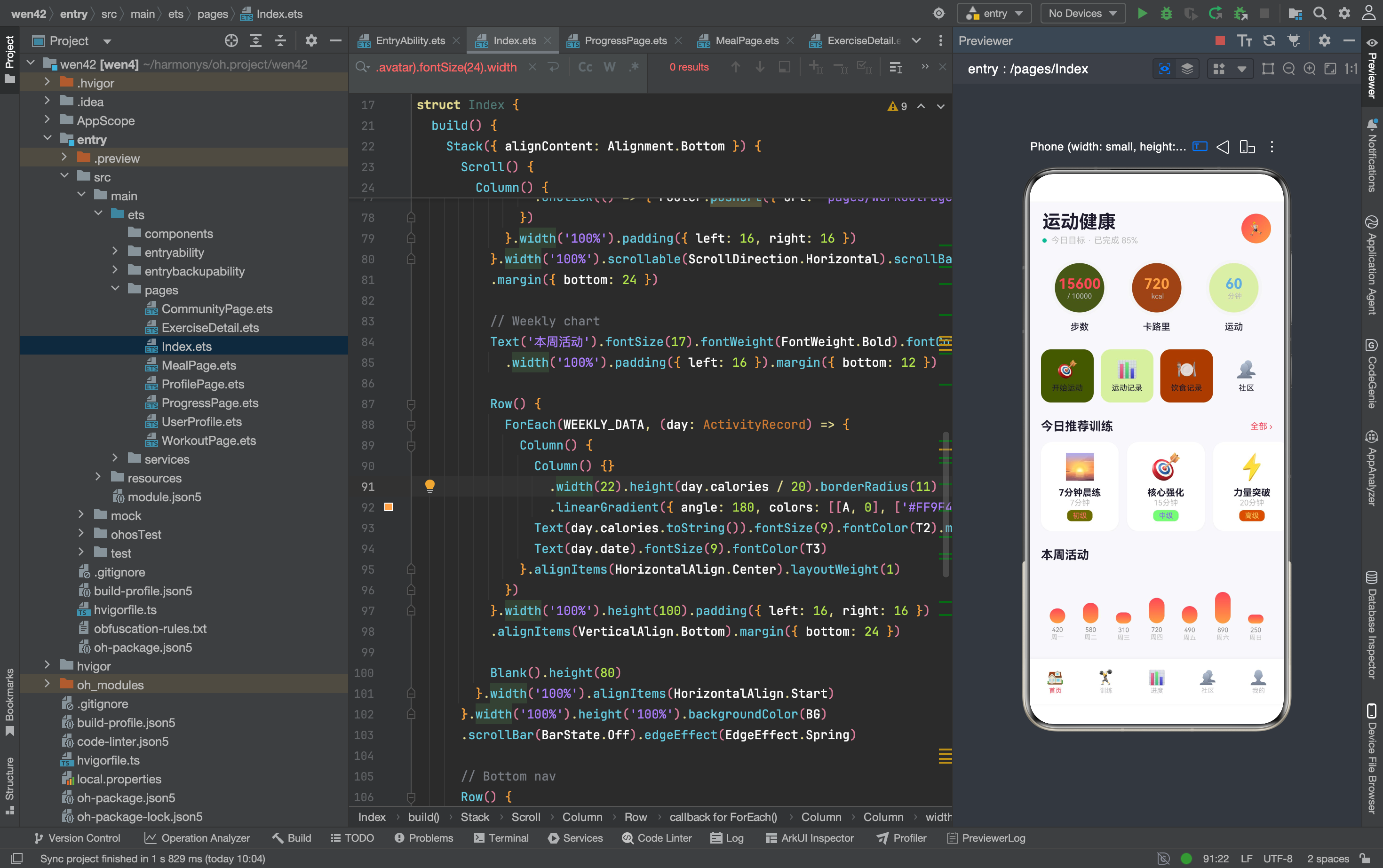
Task: Show quick-fix lightbulb on line 91
Action: [x=429, y=486]
